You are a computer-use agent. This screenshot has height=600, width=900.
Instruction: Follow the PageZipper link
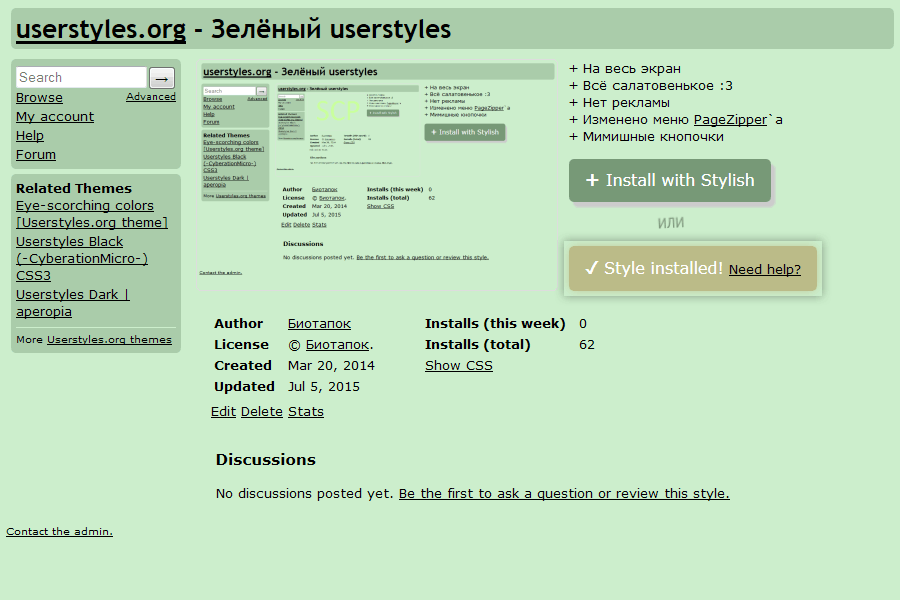[730, 120]
